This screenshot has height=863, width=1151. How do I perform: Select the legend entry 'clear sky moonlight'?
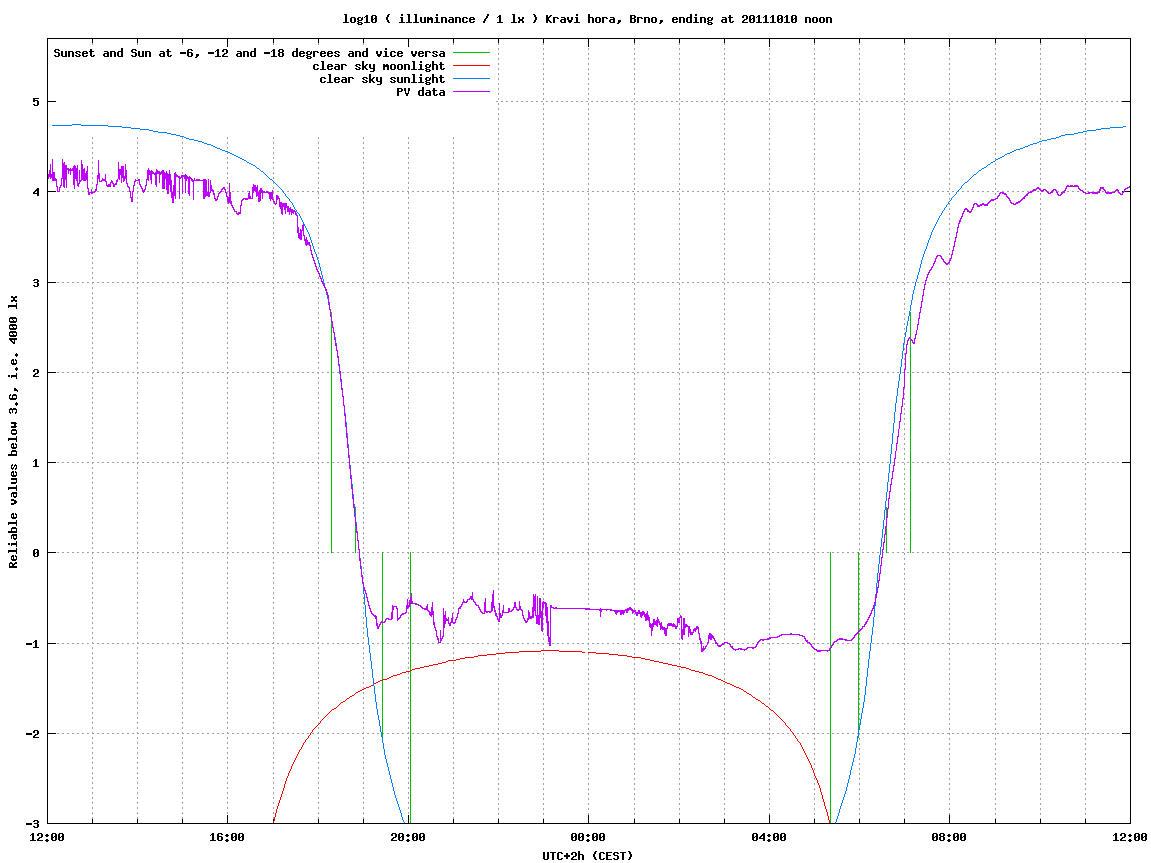[x=379, y=66]
